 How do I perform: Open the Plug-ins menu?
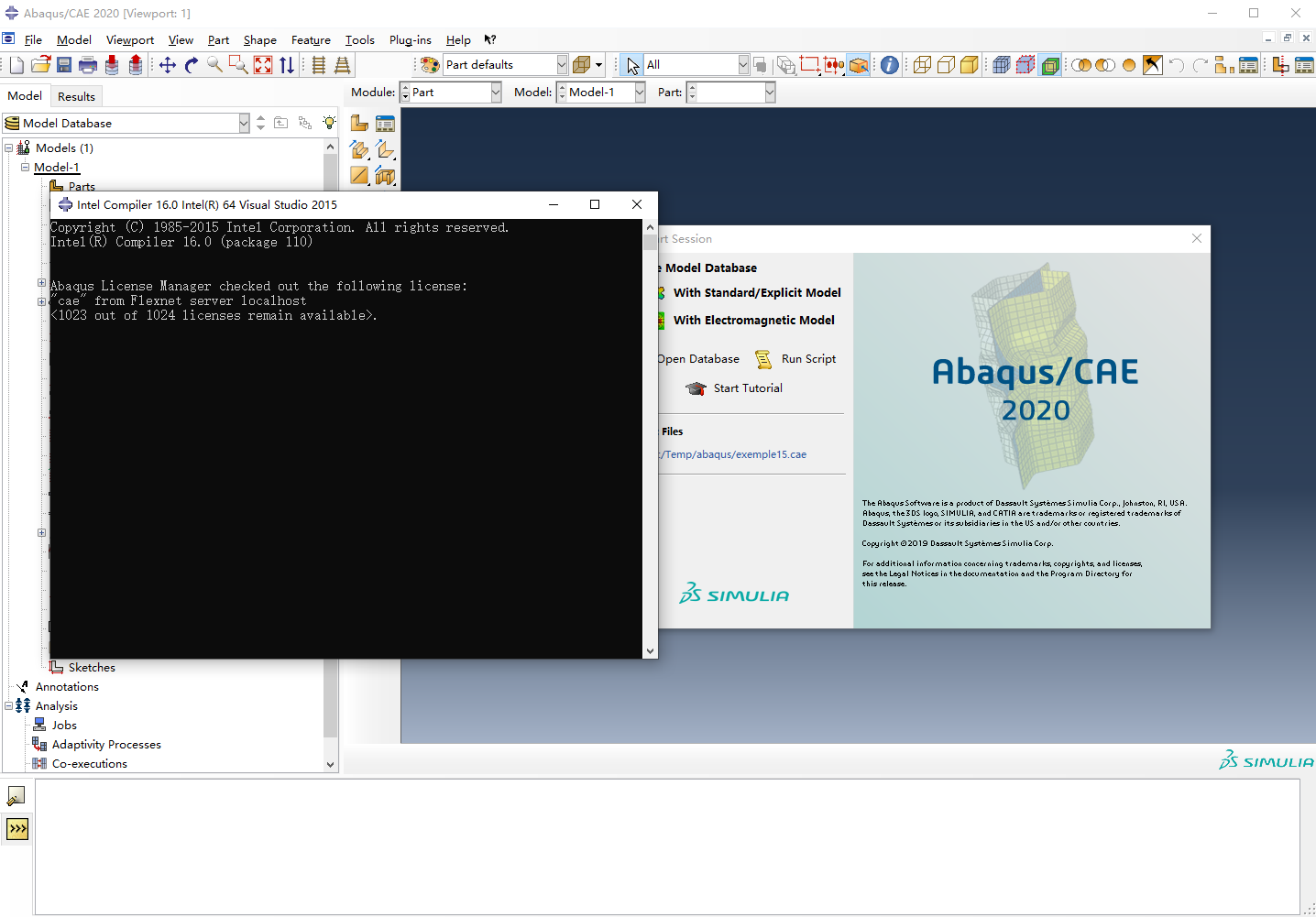[x=411, y=39]
